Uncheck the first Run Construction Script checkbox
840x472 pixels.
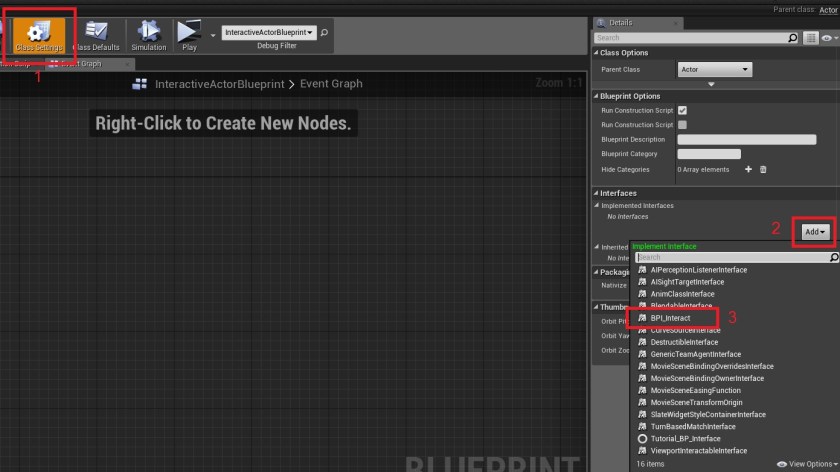(x=682, y=110)
